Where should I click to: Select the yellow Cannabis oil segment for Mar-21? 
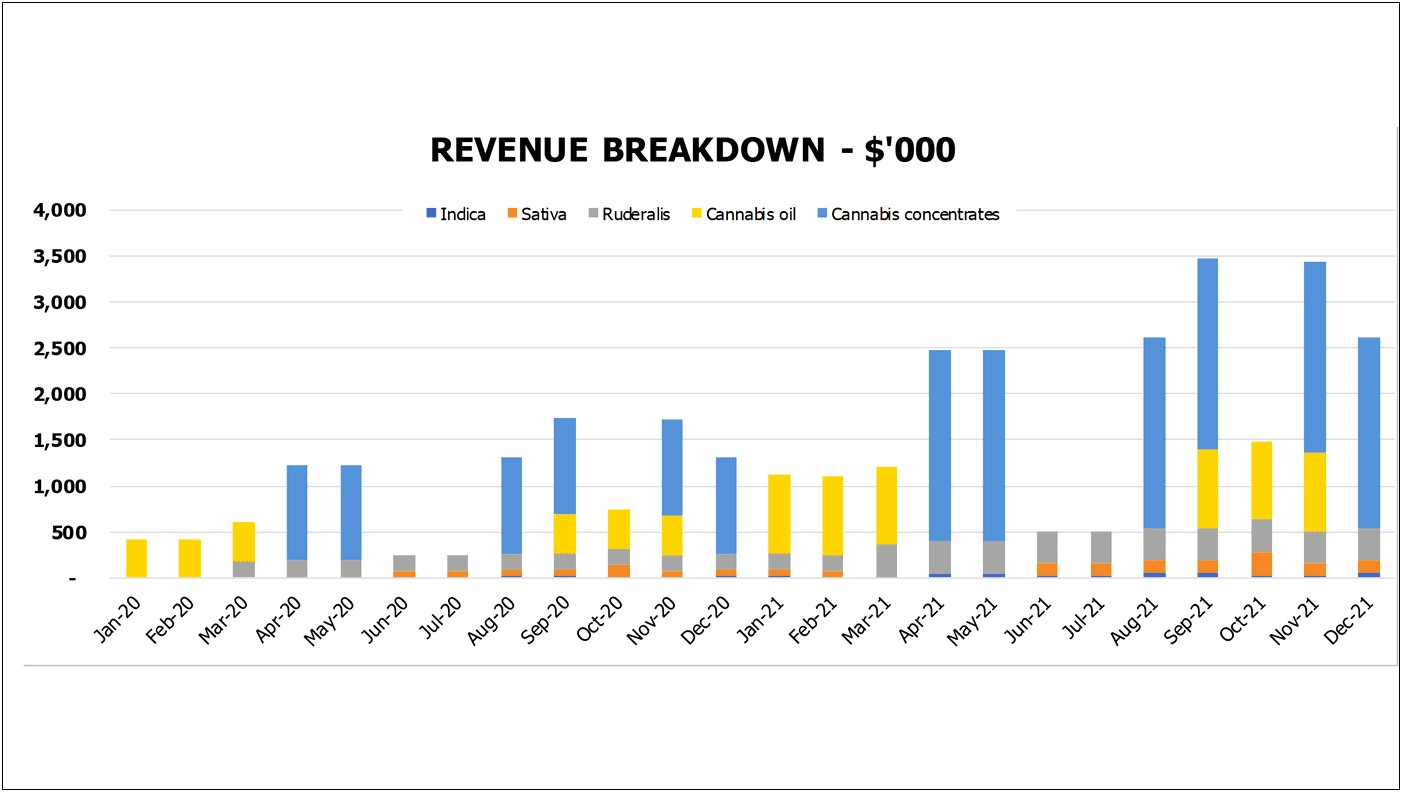887,505
